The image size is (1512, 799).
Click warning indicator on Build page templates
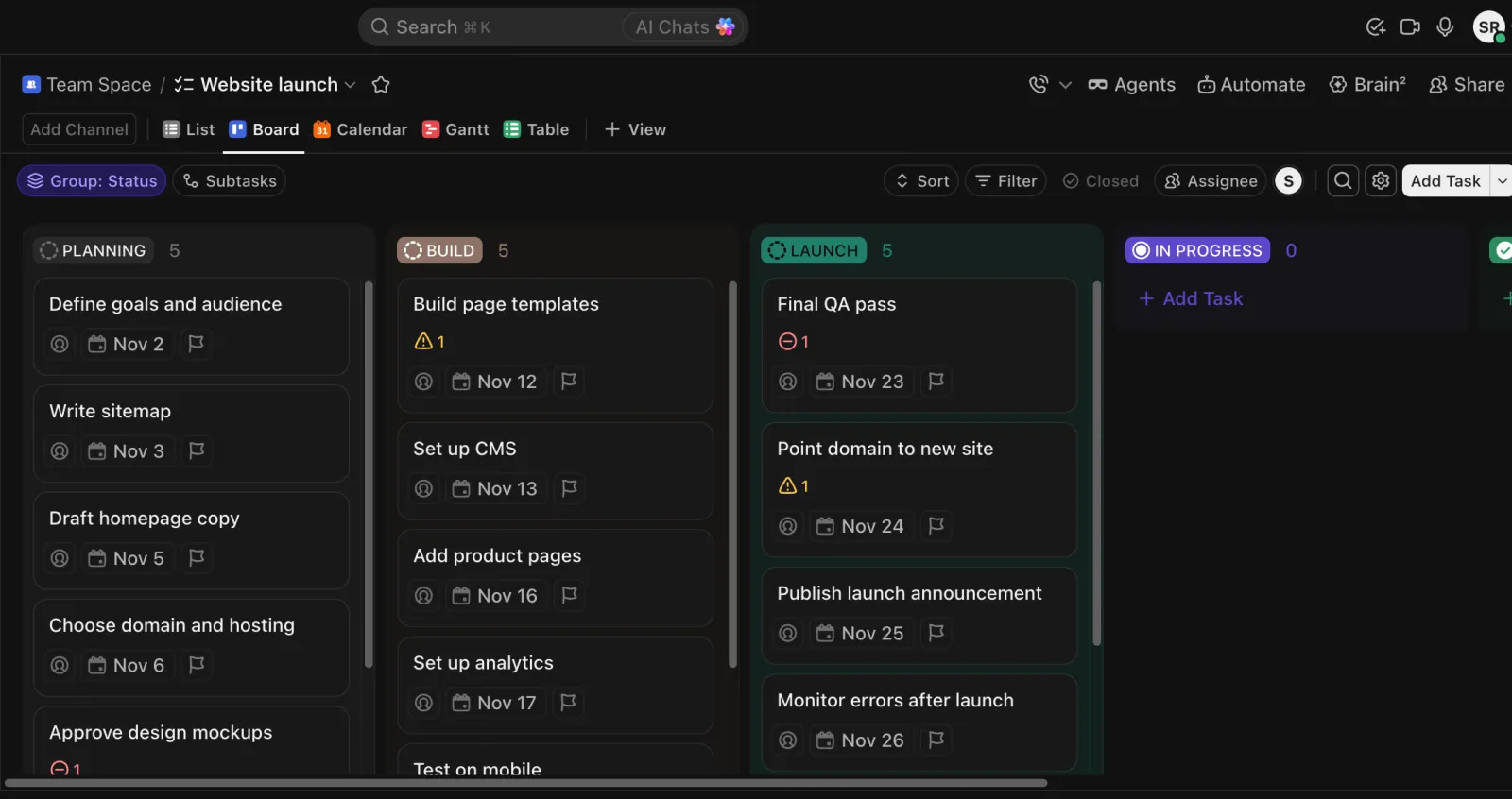point(430,342)
